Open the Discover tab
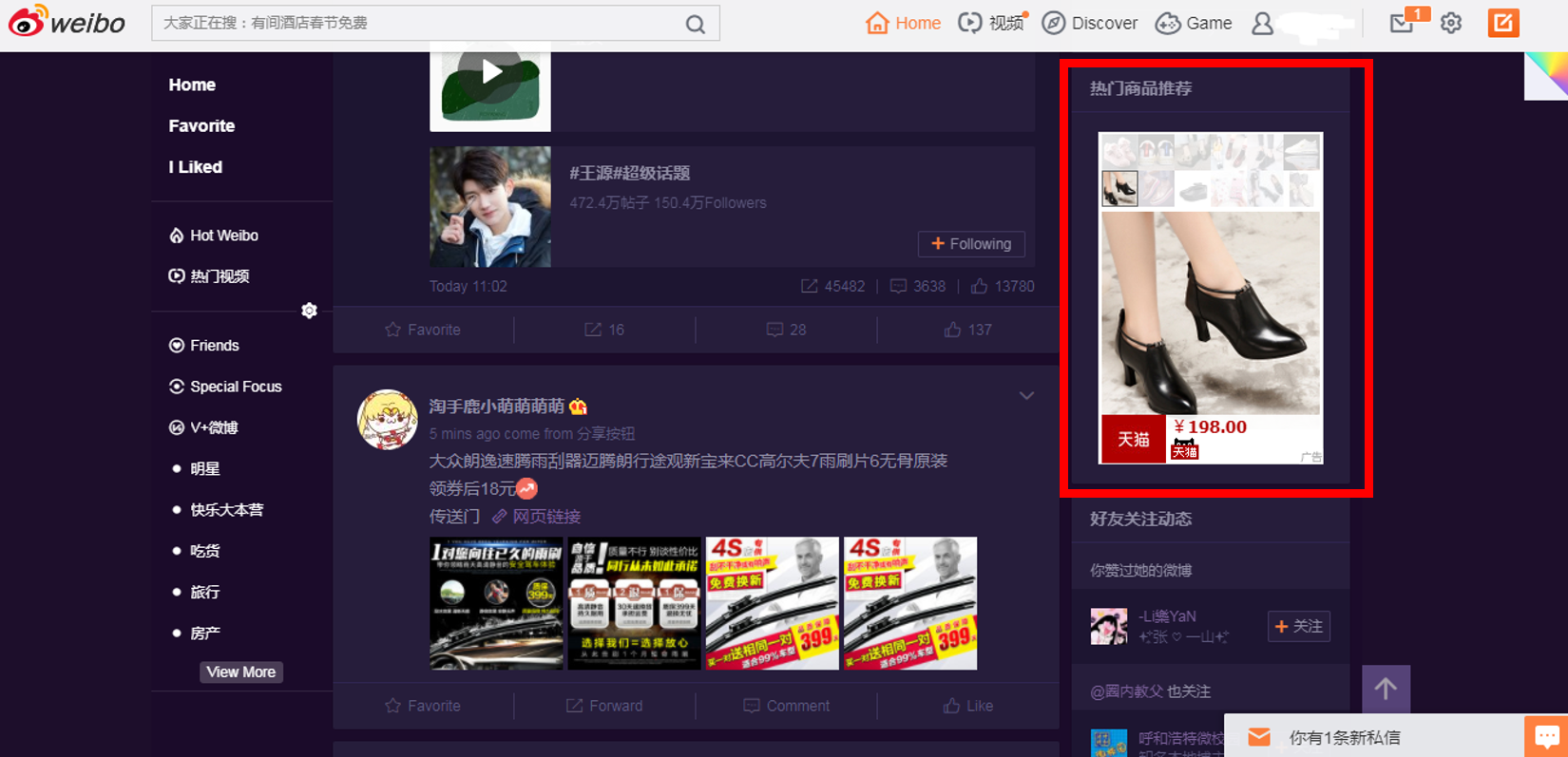This screenshot has width=1568, height=757. click(1090, 23)
